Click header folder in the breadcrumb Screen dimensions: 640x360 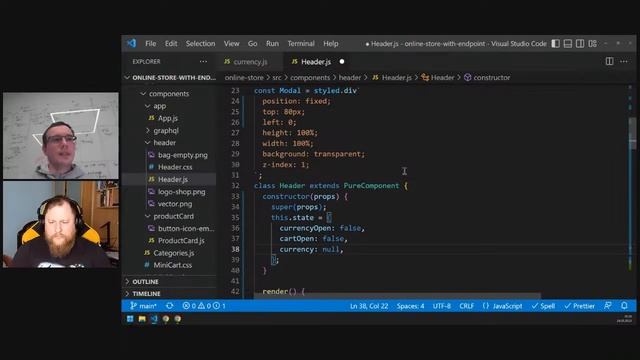pos(350,78)
